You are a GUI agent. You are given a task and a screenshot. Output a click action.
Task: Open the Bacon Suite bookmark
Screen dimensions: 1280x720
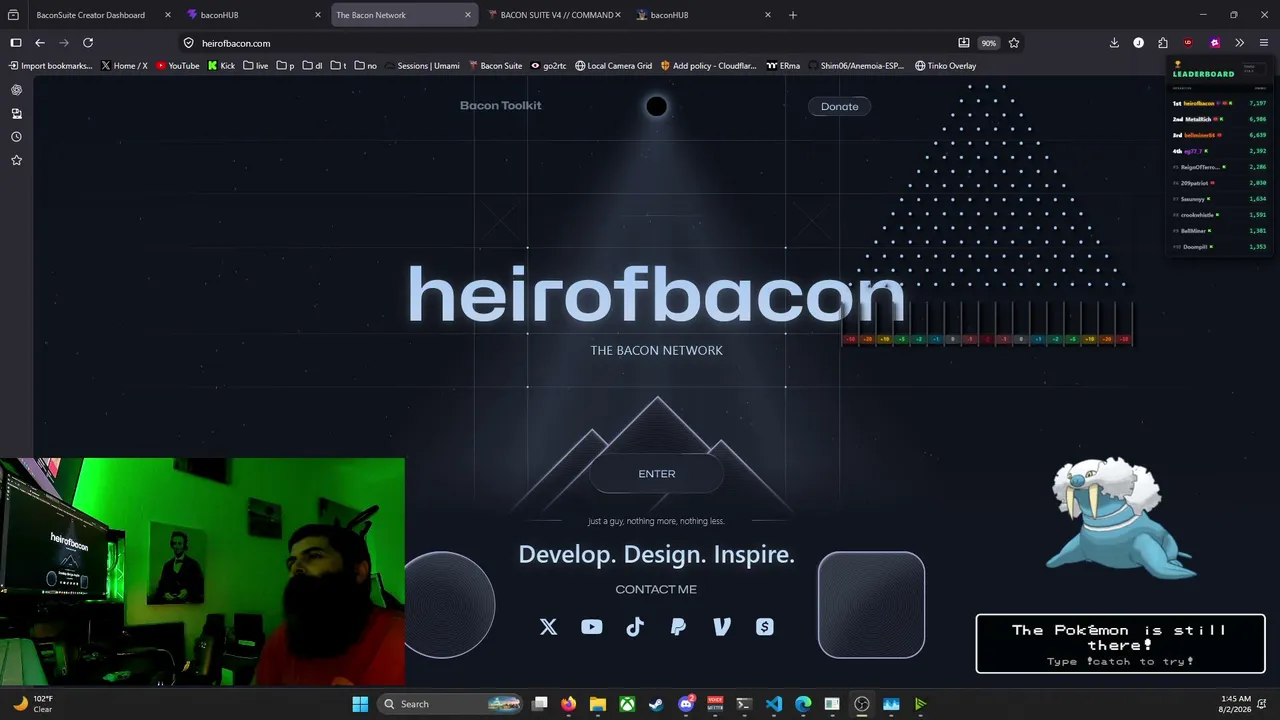[x=495, y=66]
